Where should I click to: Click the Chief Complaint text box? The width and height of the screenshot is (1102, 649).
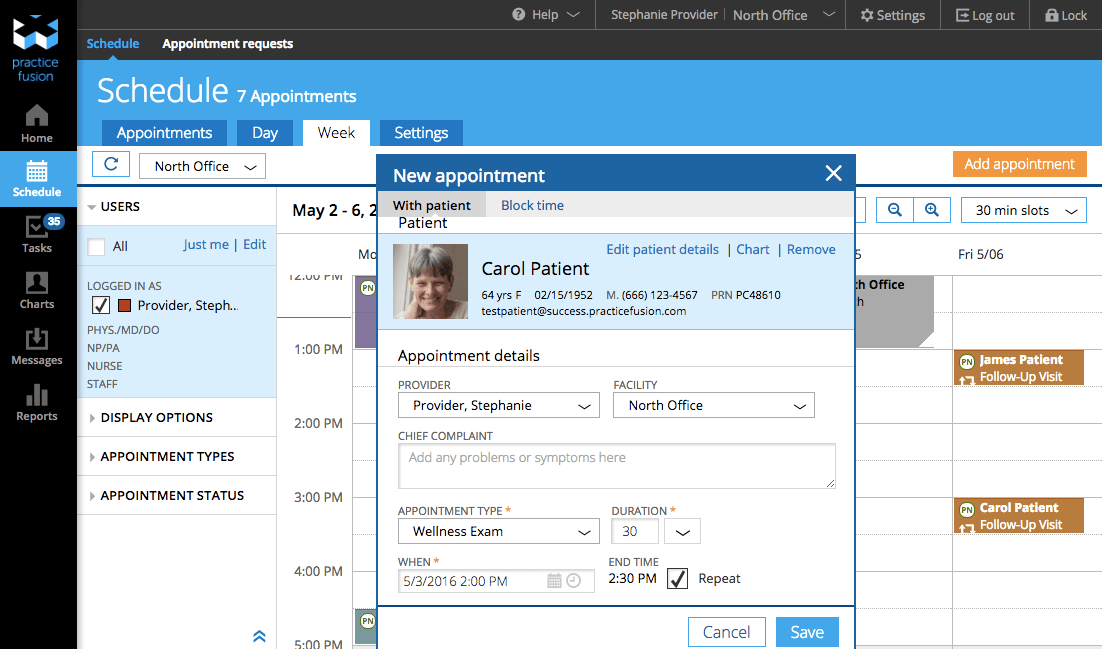[616, 466]
